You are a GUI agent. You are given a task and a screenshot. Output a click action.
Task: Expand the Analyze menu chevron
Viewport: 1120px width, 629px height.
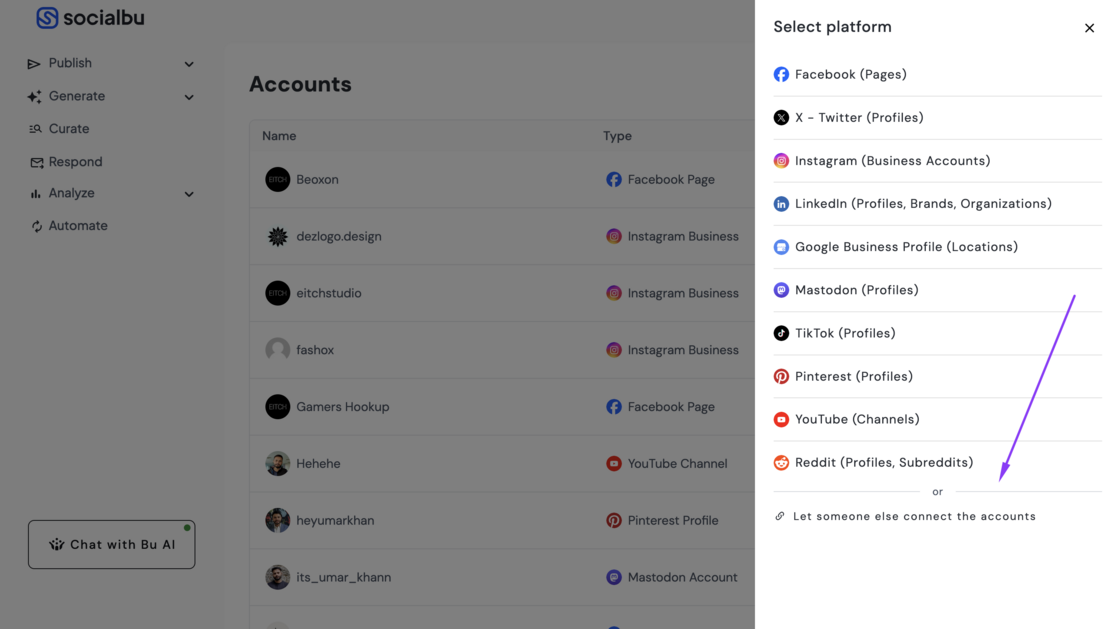point(189,194)
